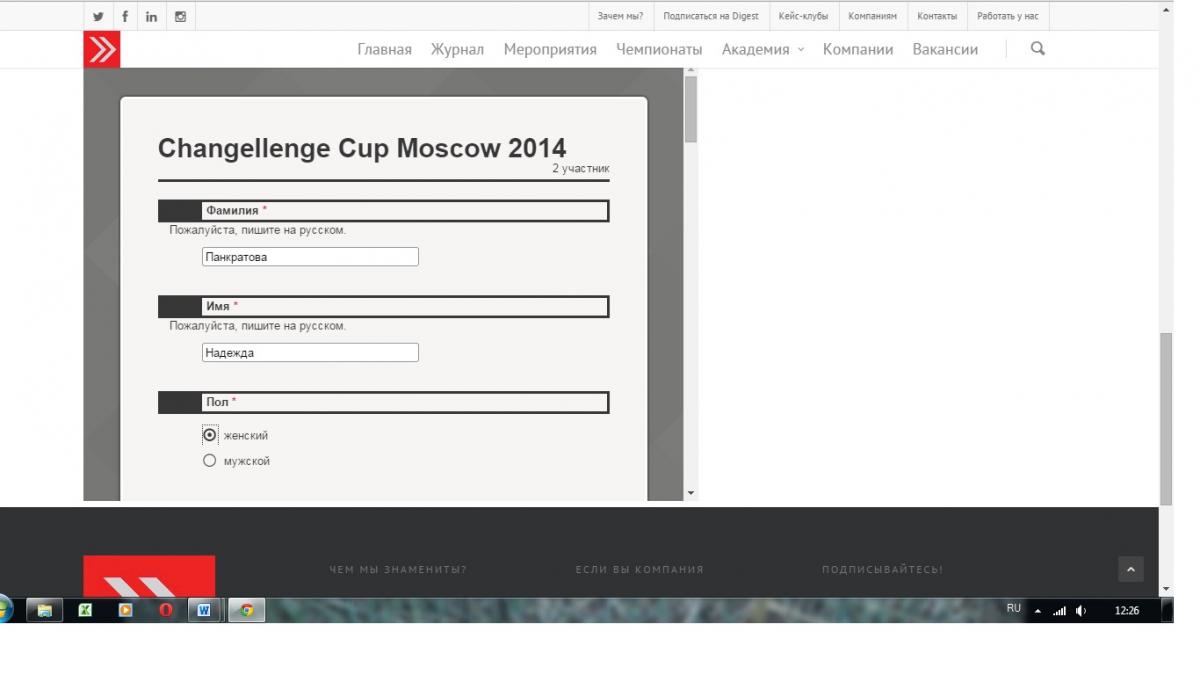Click the form scrollbar's up arrow
The height and width of the screenshot is (675, 1200).
[x=691, y=72]
